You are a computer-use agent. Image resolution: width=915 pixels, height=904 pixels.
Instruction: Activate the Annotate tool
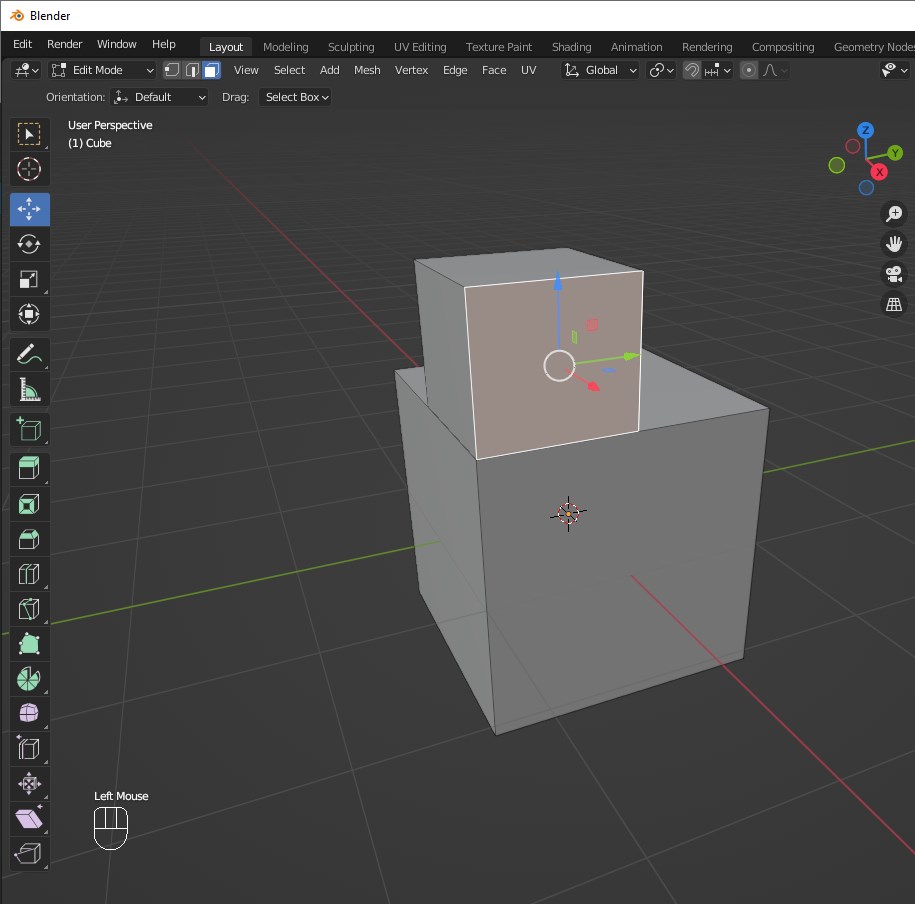(29, 354)
